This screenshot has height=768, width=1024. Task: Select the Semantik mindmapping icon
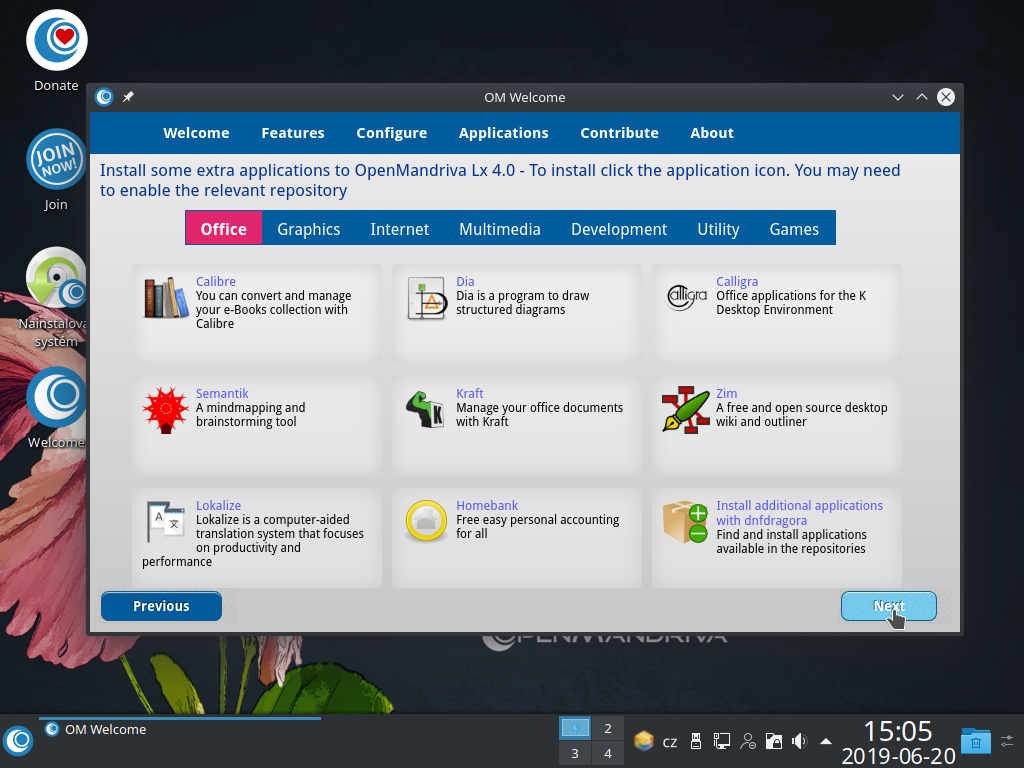coord(165,409)
